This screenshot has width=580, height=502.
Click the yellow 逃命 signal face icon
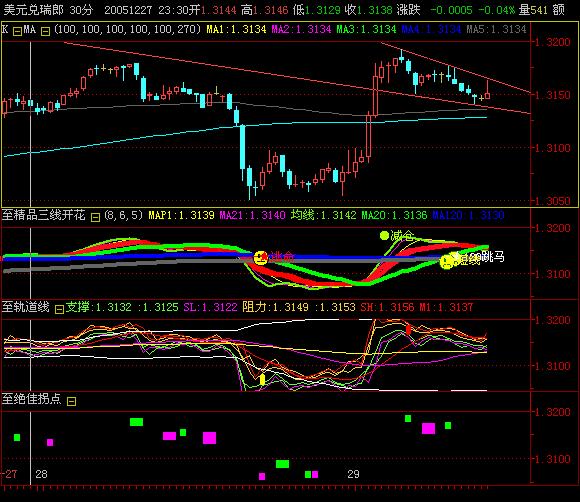pyautogui.click(x=261, y=257)
